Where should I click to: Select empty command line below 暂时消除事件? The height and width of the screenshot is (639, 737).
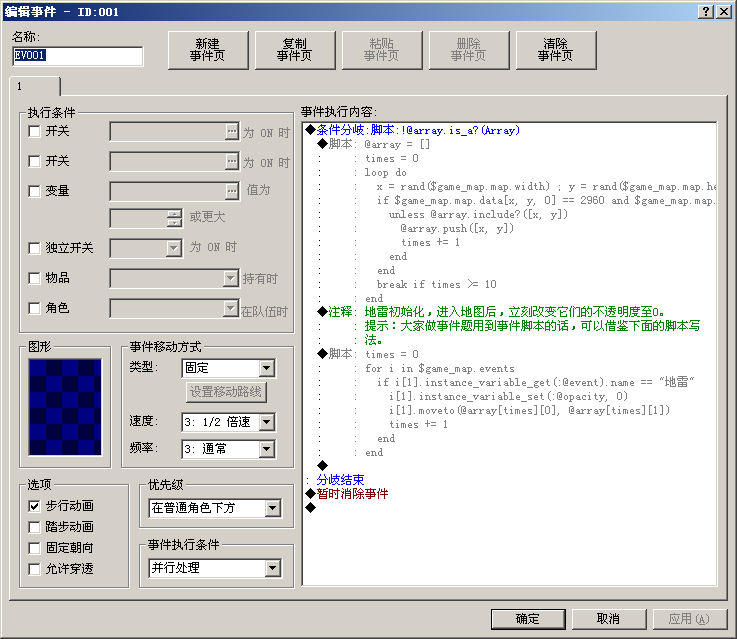tap(510, 508)
